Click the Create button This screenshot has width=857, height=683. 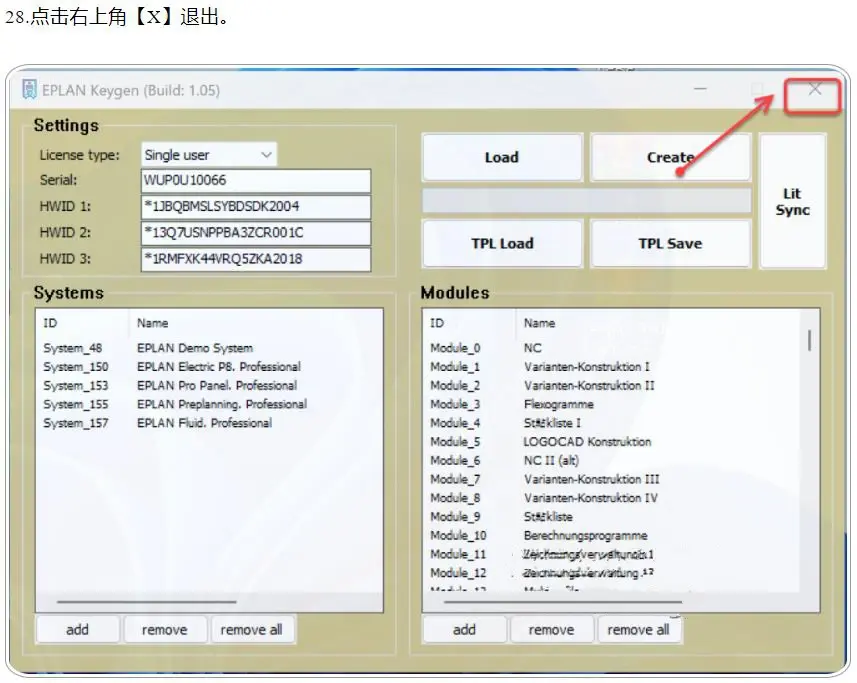click(671, 157)
